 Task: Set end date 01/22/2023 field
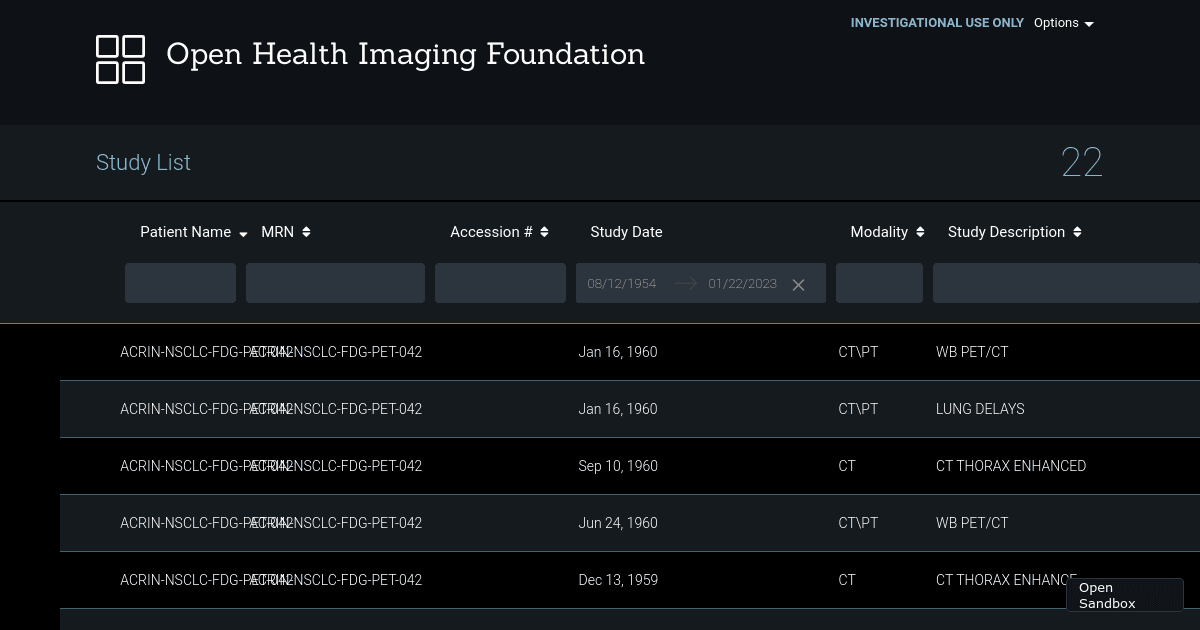tap(742, 284)
